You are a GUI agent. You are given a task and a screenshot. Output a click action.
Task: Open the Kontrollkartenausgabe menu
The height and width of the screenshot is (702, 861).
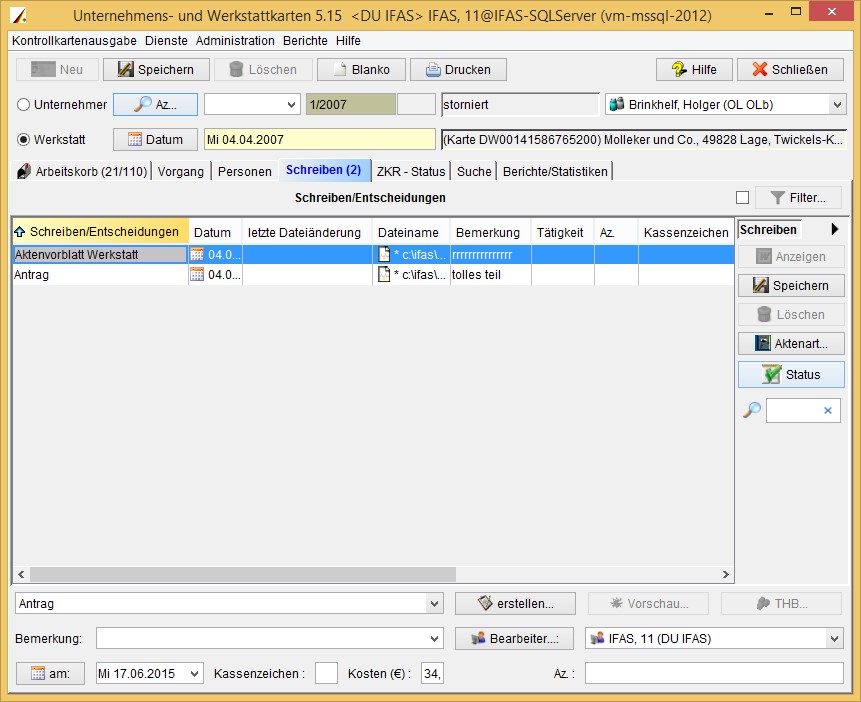[x=74, y=41]
